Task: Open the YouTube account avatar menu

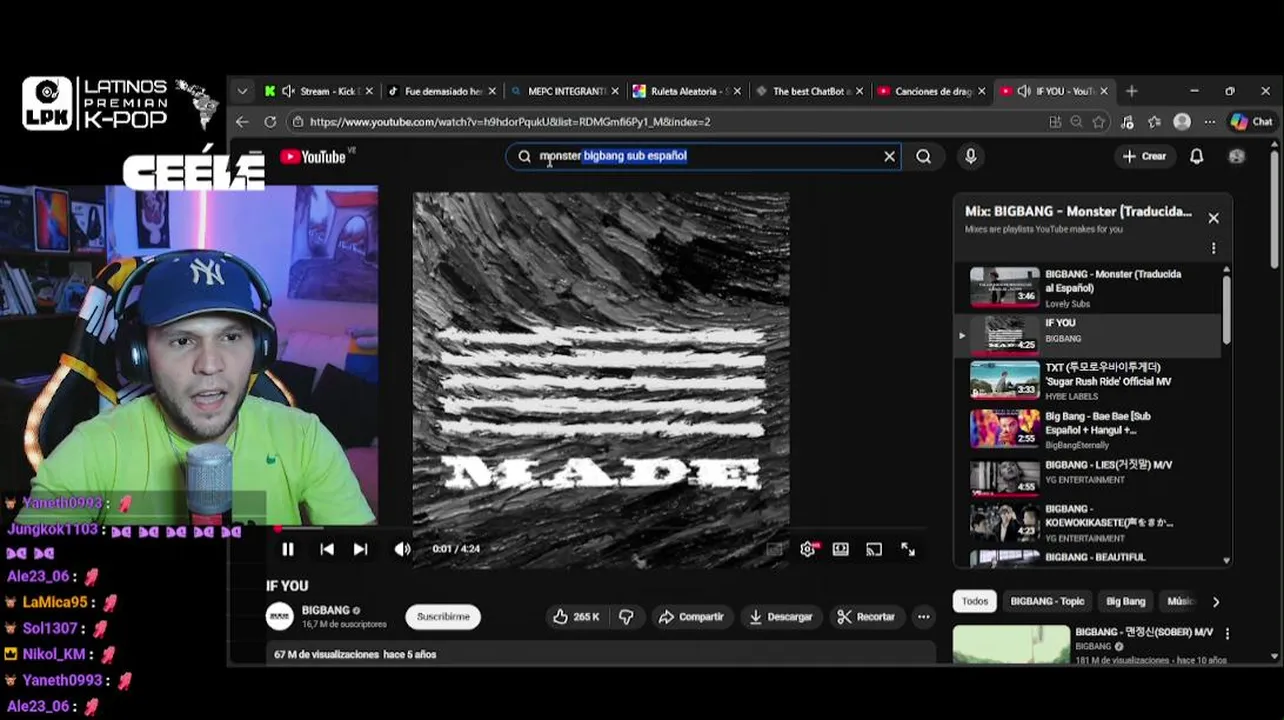Action: click(x=1237, y=156)
